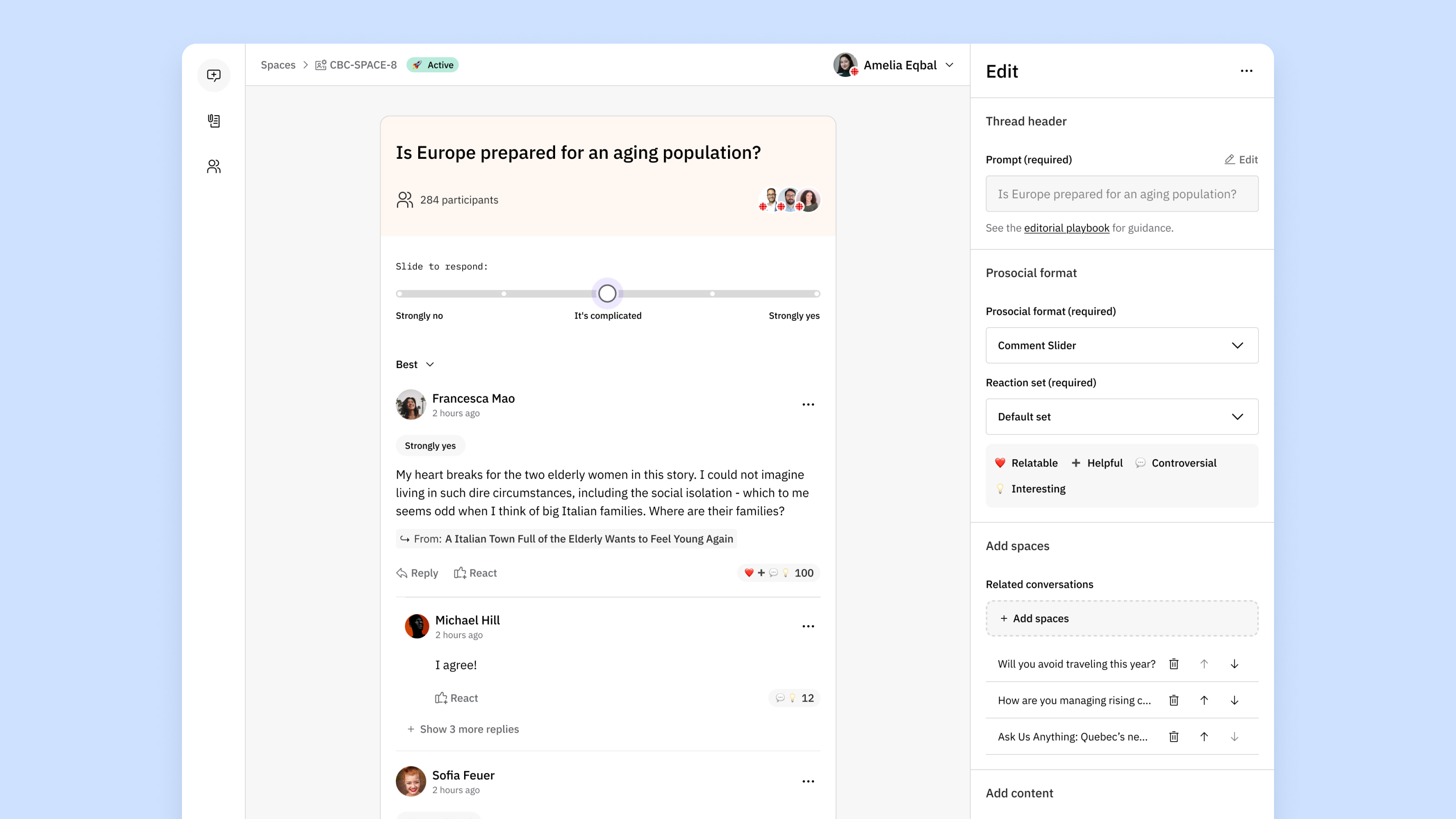
Task: Click the thread title 'Is Europe prepared for an aging population?'
Action: point(578,152)
